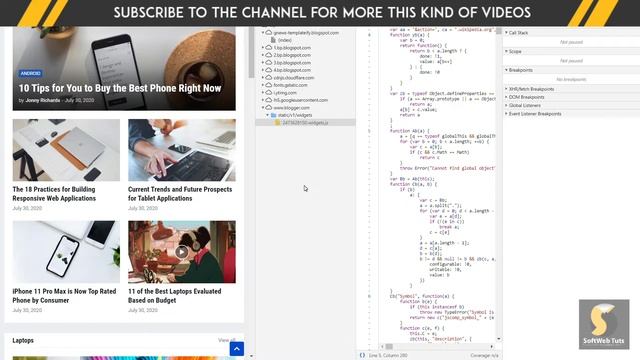640x360 pixels.
Task: Collapse the Scope section
Action: click(x=506, y=51)
